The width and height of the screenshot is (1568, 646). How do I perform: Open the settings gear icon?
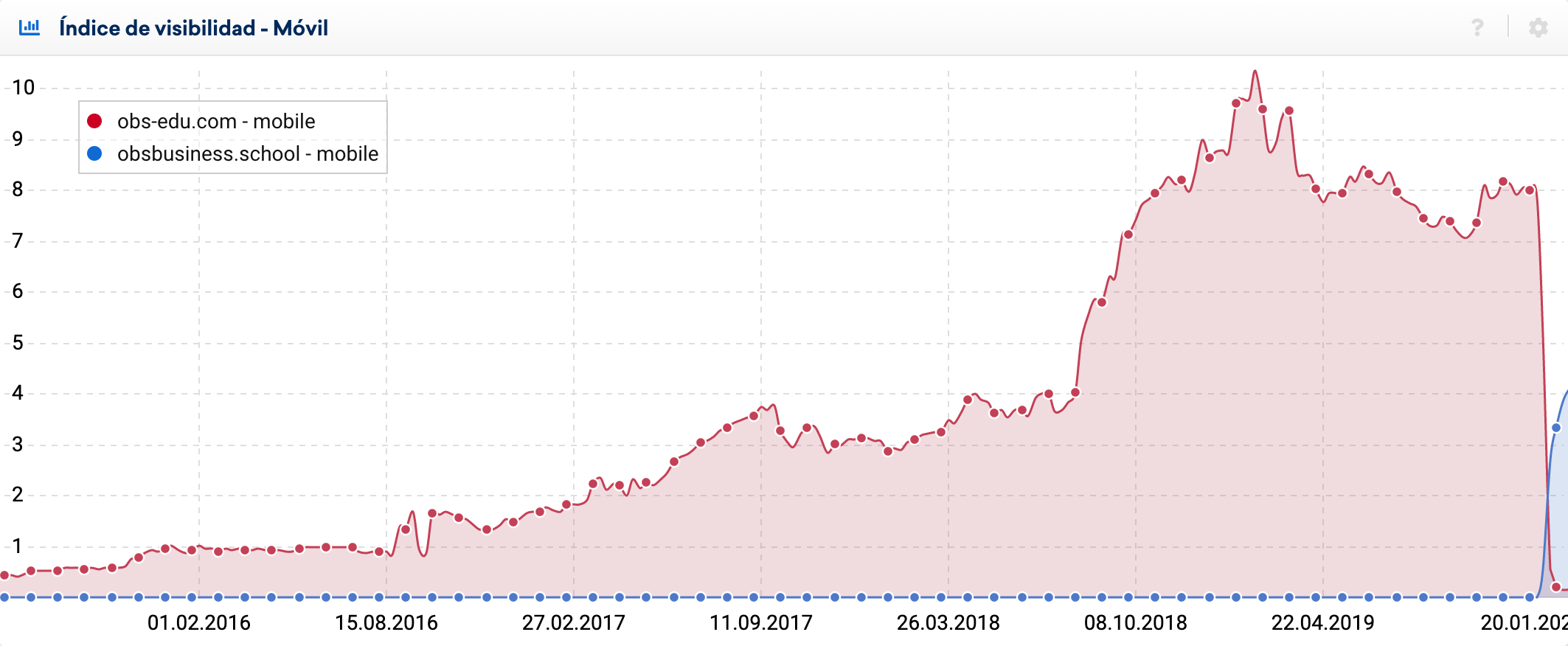coord(1538,28)
